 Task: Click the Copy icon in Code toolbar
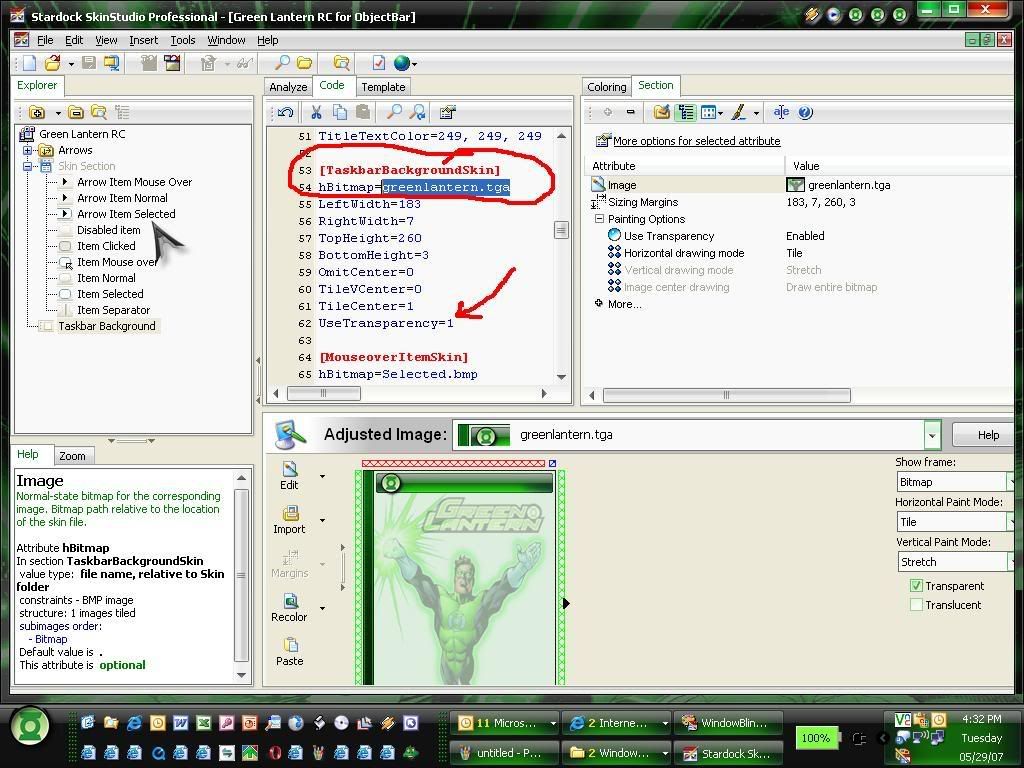pyautogui.click(x=340, y=112)
